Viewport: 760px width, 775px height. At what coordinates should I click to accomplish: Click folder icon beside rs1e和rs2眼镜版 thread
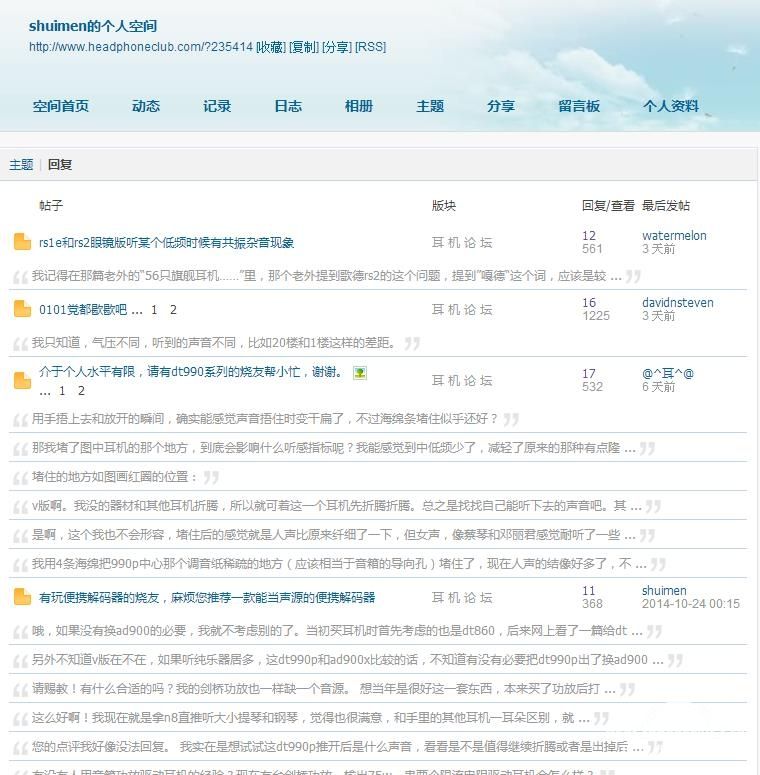[x=22, y=242]
